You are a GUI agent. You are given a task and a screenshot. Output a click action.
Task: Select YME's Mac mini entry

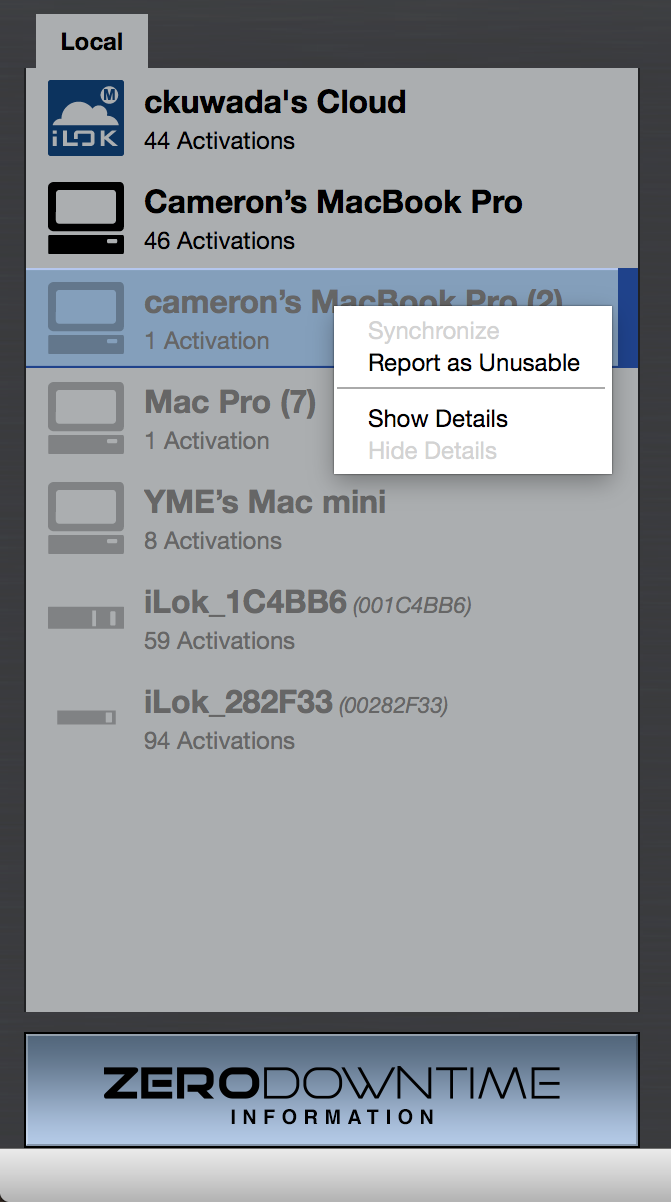(x=332, y=518)
